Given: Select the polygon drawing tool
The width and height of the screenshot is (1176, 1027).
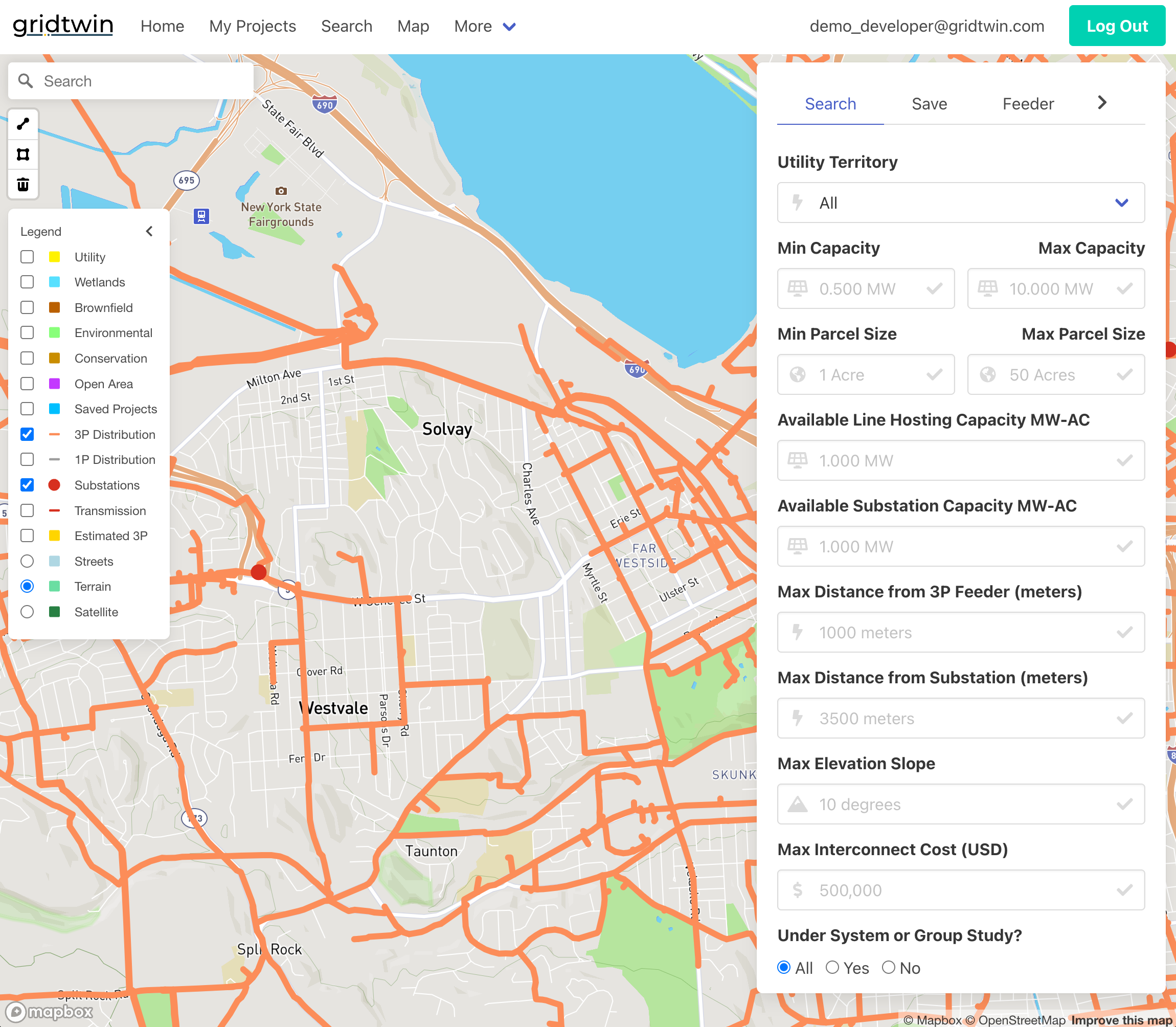Looking at the screenshot, I should coord(23,154).
